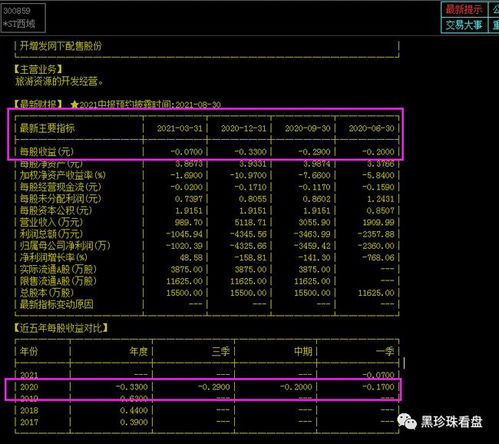
Task: Click the 3055.90 revenue value
Action: tap(315, 223)
